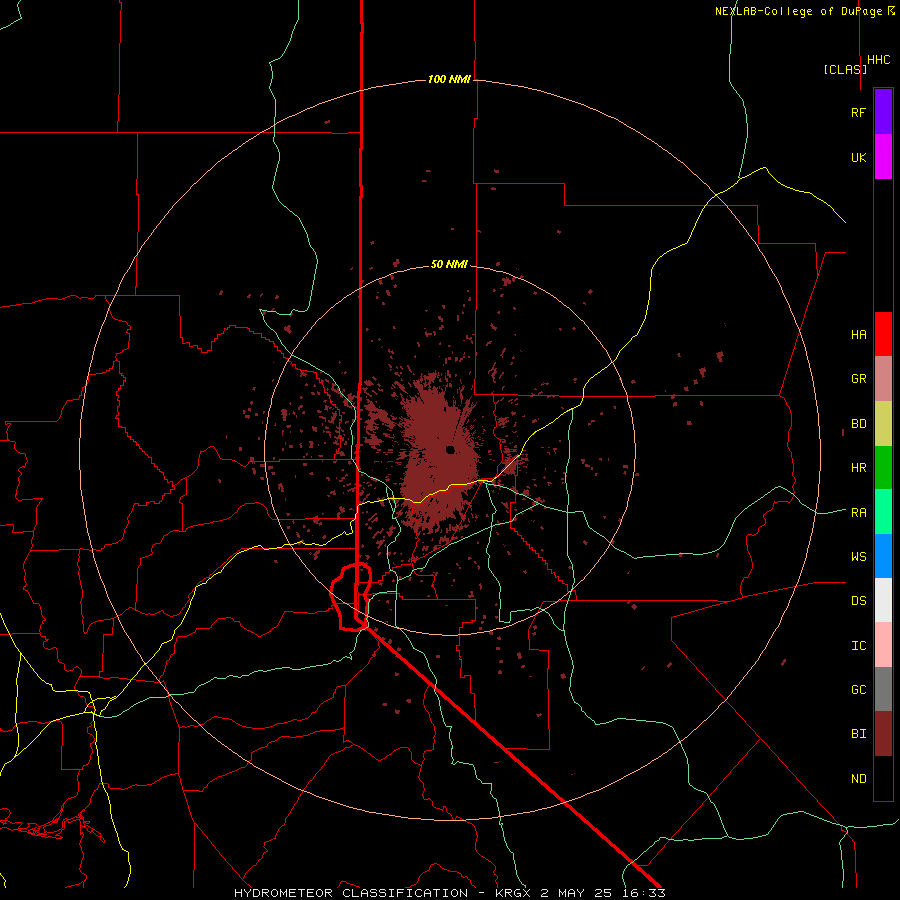
Task: Click the [CLAS] units label
Action: (845, 69)
